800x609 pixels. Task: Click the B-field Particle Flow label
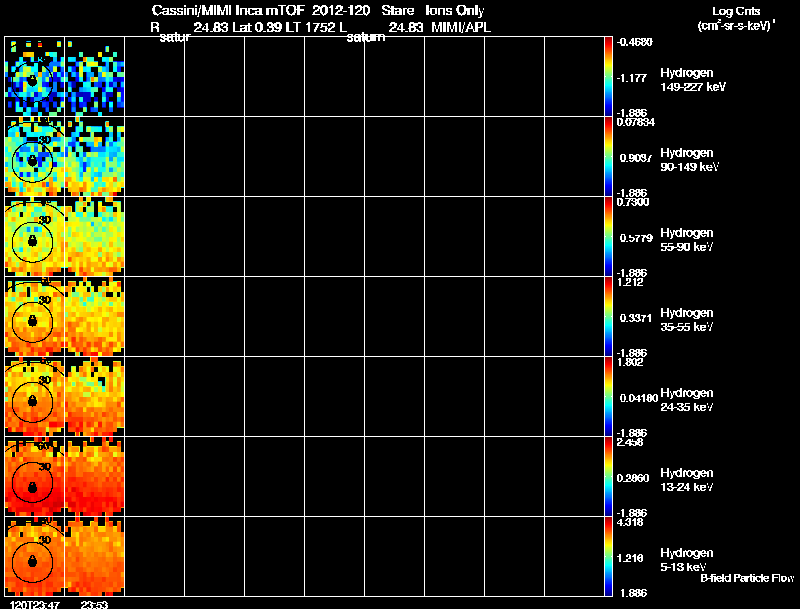click(x=747, y=578)
